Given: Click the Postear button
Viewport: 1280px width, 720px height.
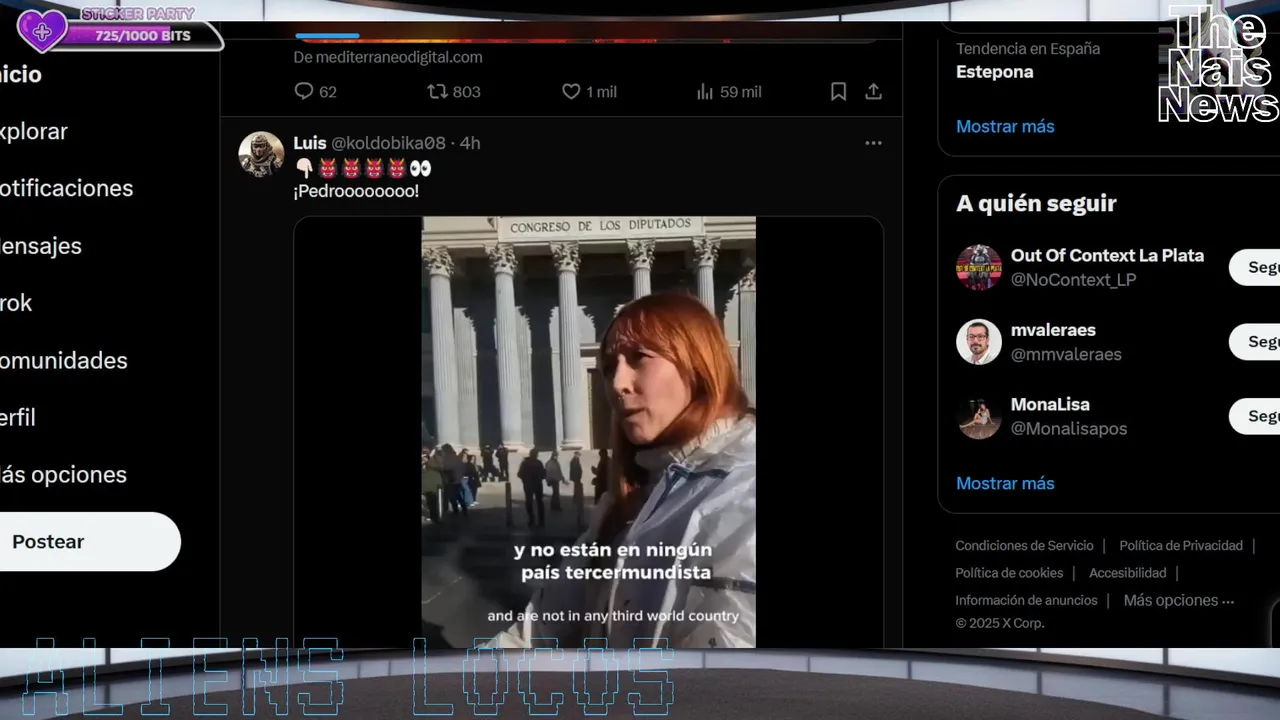Looking at the screenshot, I should pyautogui.click(x=88, y=541).
